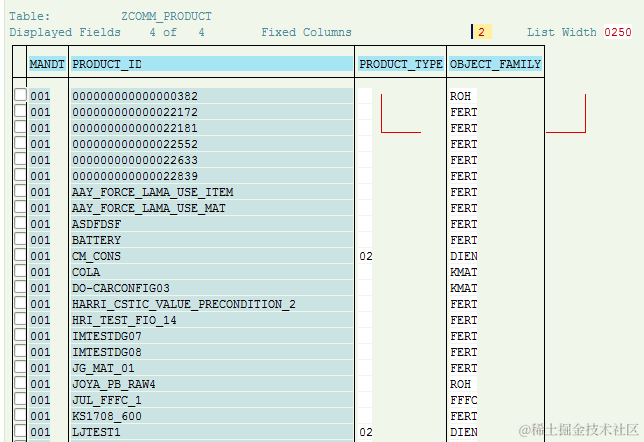Click product ID 000000000000022839

[212, 176]
